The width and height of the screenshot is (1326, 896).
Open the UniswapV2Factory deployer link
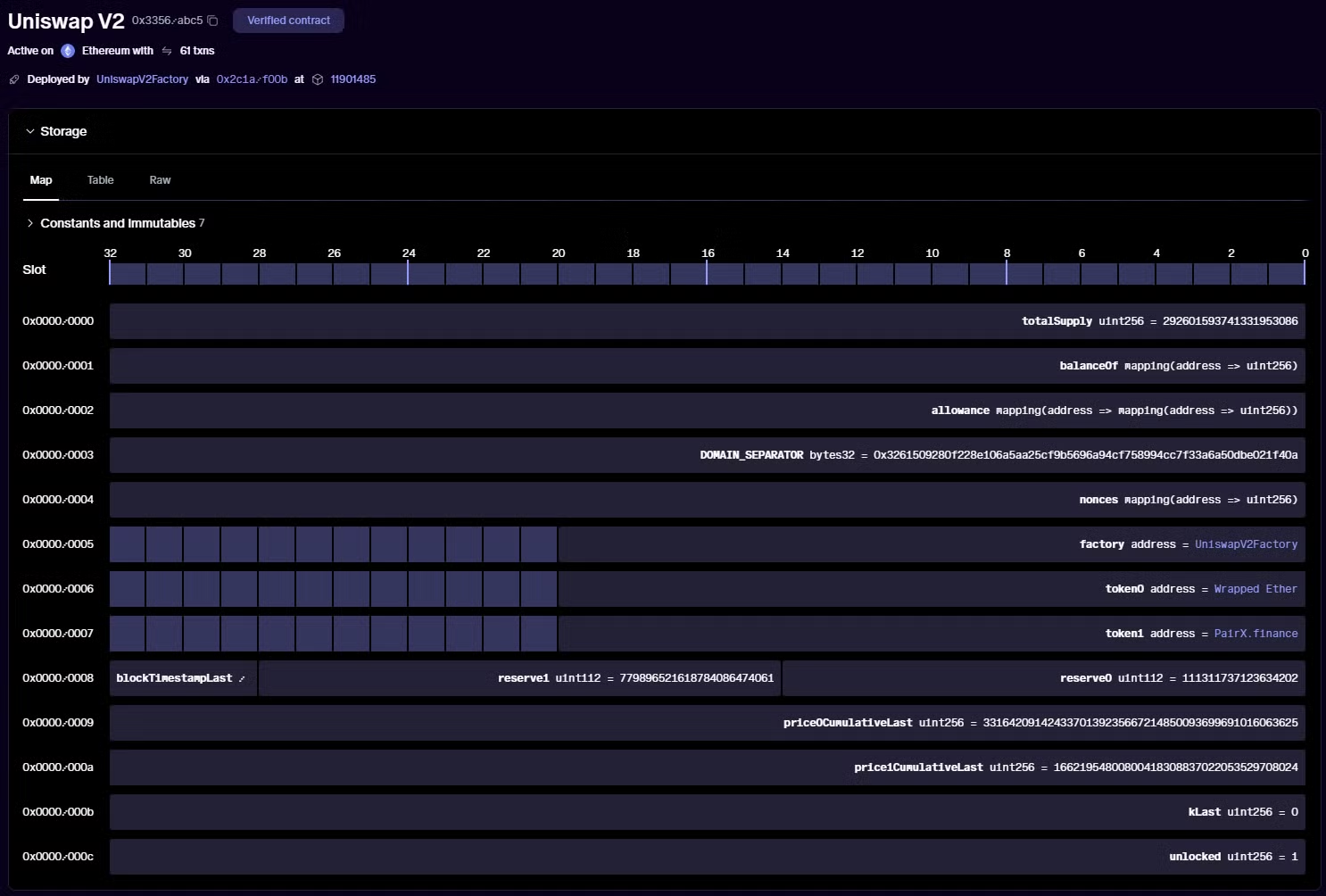pos(142,79)
